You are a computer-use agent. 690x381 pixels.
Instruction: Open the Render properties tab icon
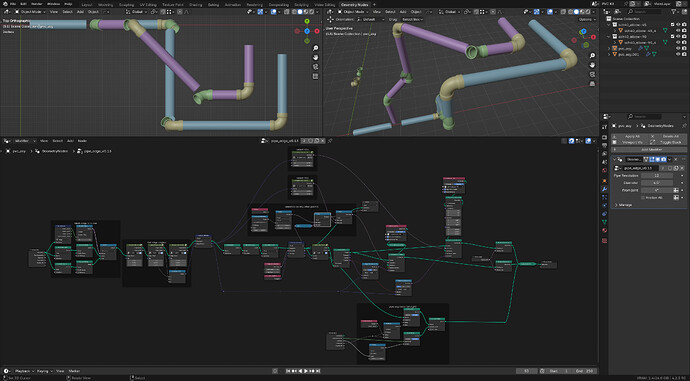click(605, 137)
